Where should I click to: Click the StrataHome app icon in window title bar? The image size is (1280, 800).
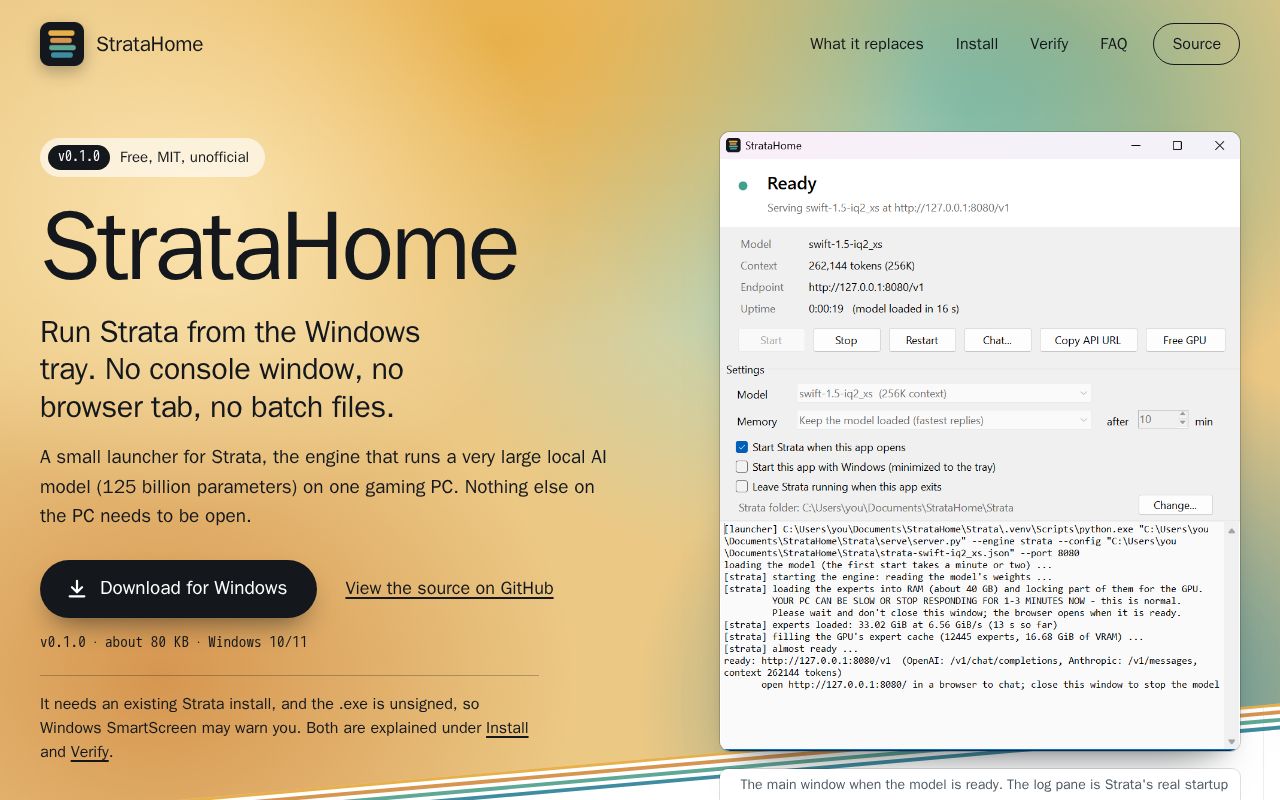click(x=733, y=145)
